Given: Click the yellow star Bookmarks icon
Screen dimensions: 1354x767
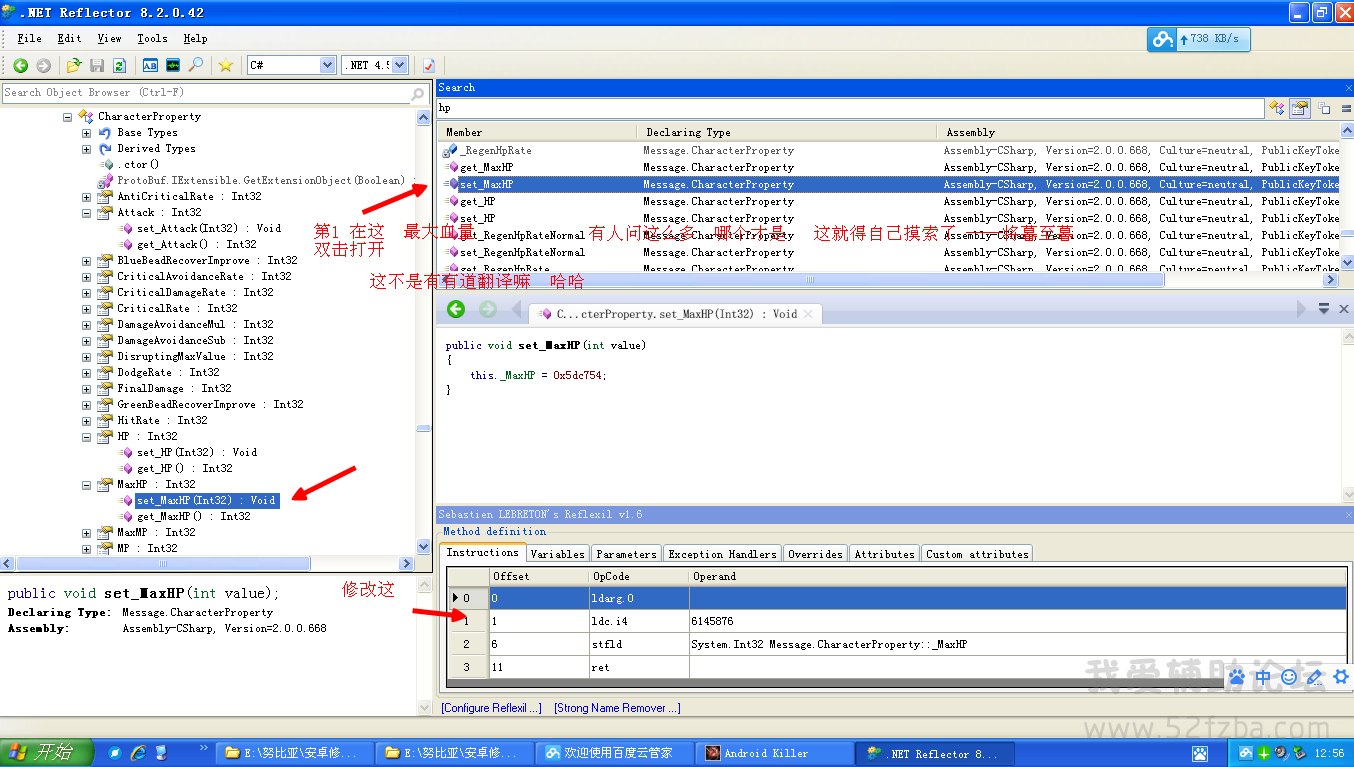Looking at the screenshot, I should [x=226, y=65].
